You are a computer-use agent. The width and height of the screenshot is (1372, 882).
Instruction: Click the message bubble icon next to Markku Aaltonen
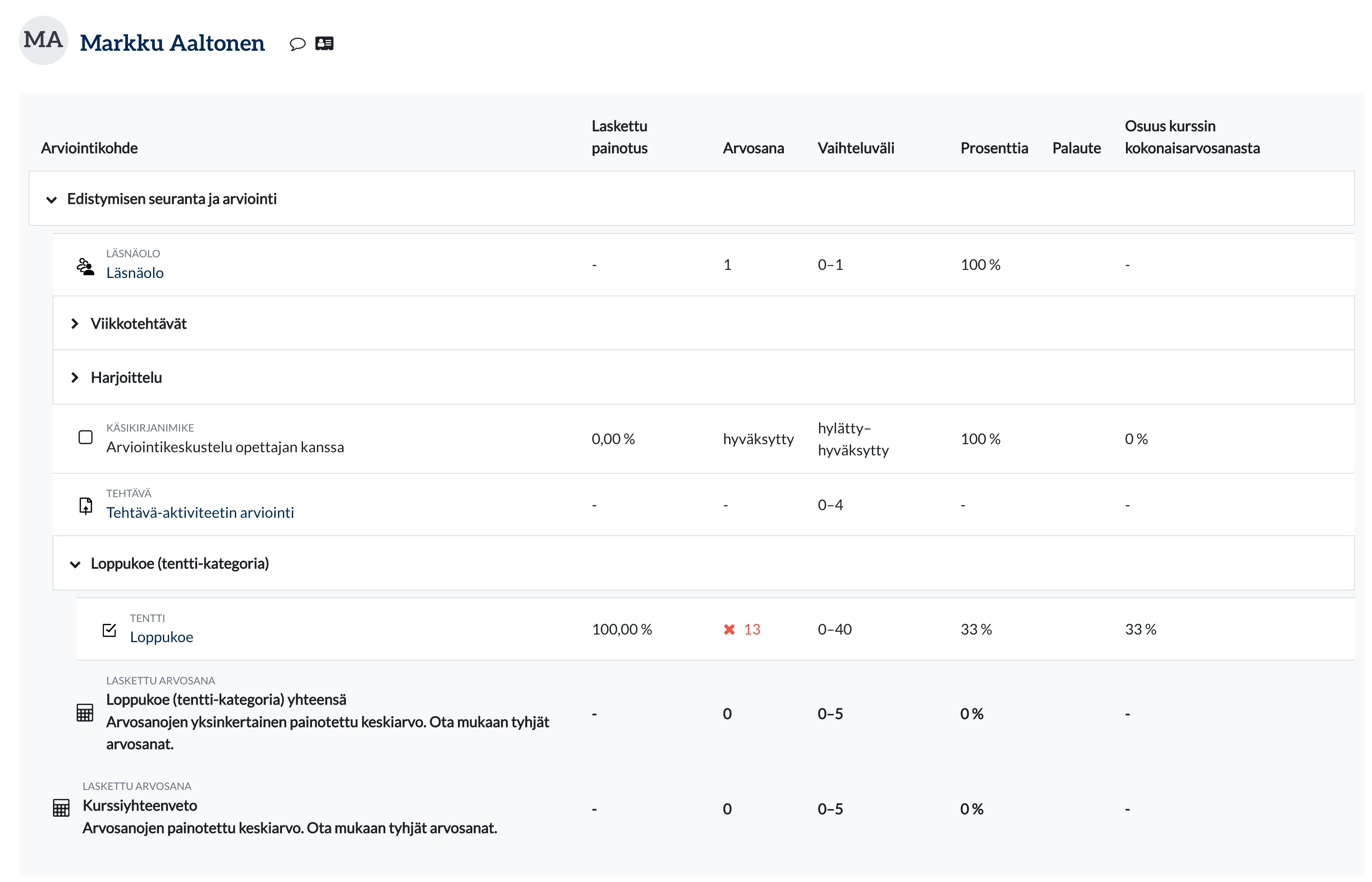click(297, 44)
